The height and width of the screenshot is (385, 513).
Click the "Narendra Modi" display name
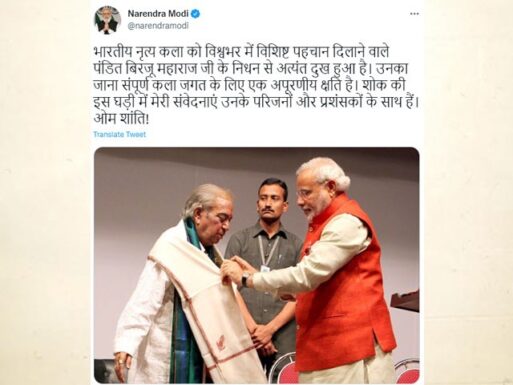pyautogui.click(x=158, y=14)
